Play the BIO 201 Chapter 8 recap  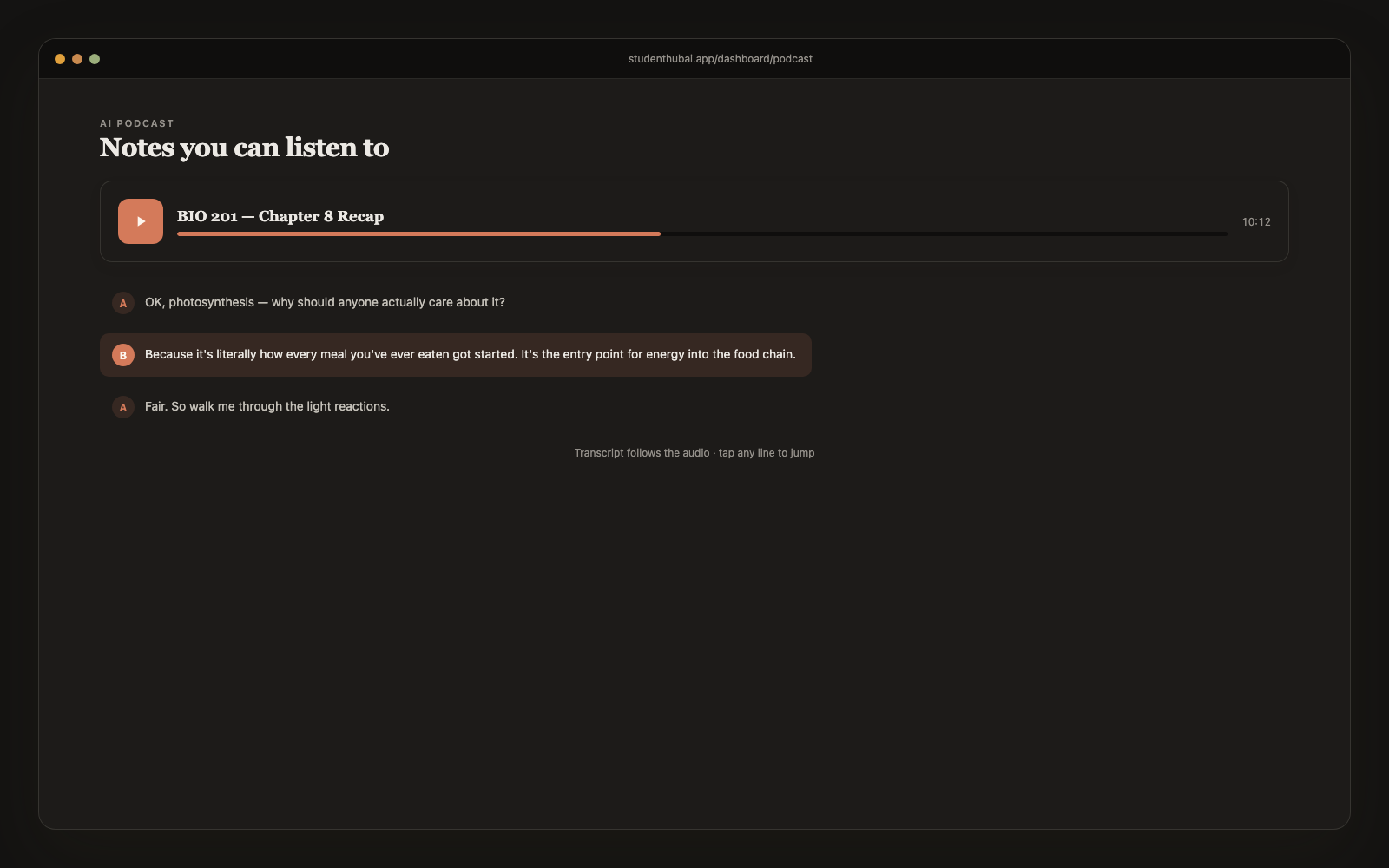141,221
